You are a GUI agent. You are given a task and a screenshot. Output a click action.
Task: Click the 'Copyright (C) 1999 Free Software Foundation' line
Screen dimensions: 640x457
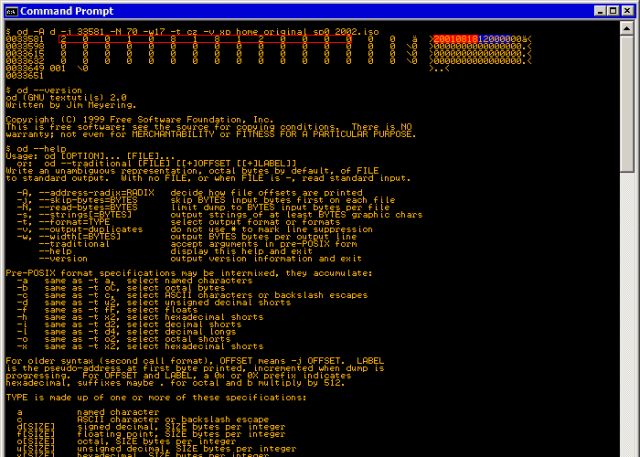coord(140,120)
